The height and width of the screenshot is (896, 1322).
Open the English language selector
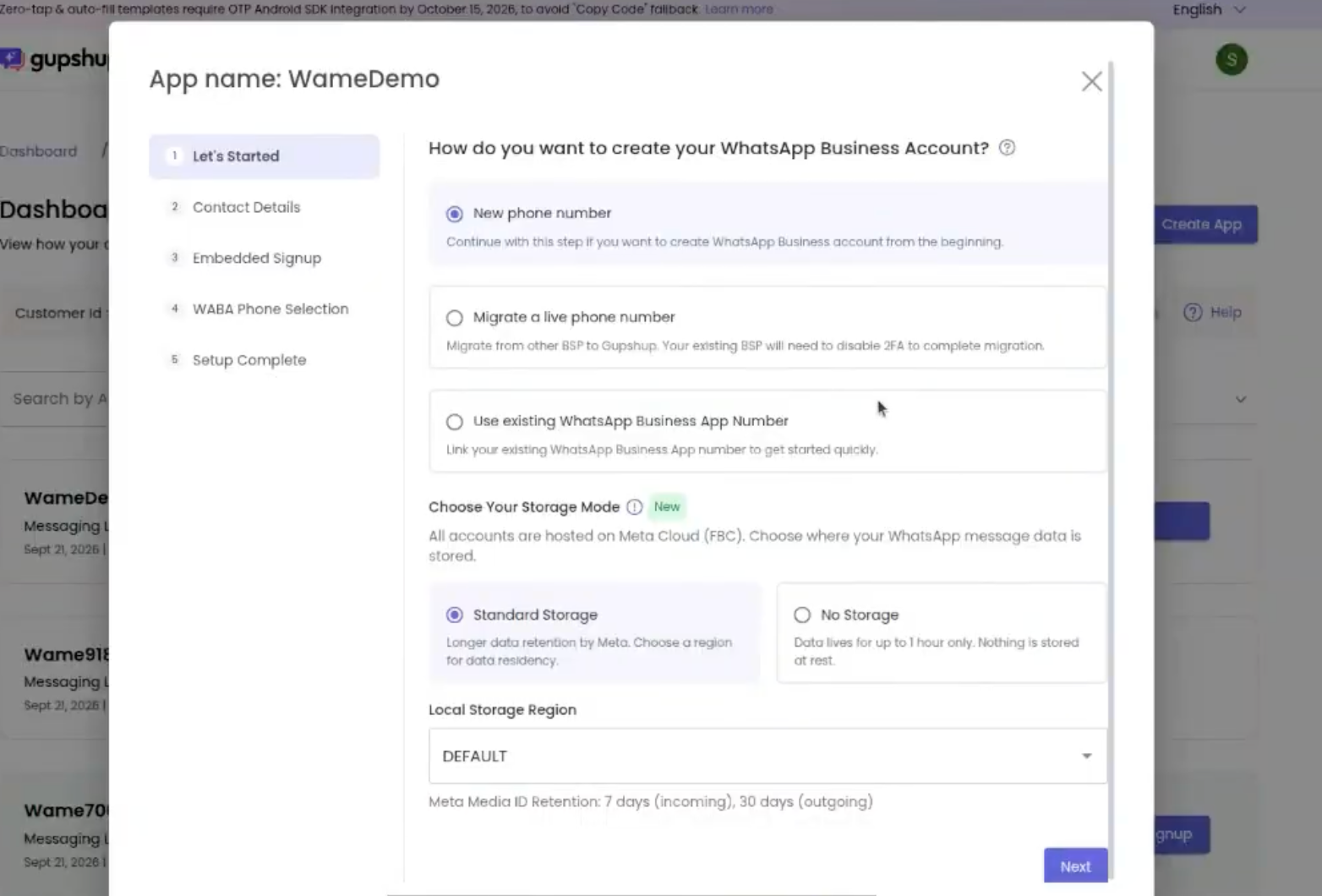(1209, 9)
